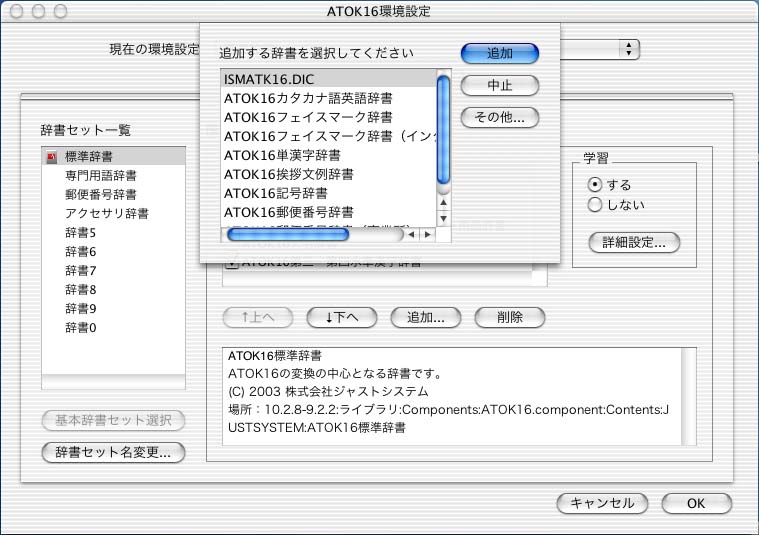Click the scroll right arrow of dictionary list
Screen dimensions: 759x535
pyautogui.click(x=427, y=235)
